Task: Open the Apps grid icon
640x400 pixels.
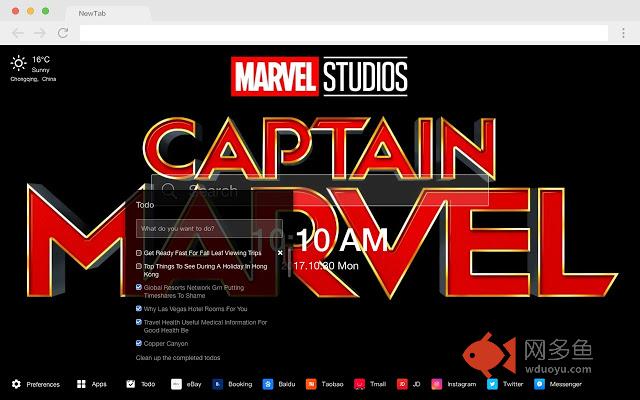Action: [x=81, y=384]
